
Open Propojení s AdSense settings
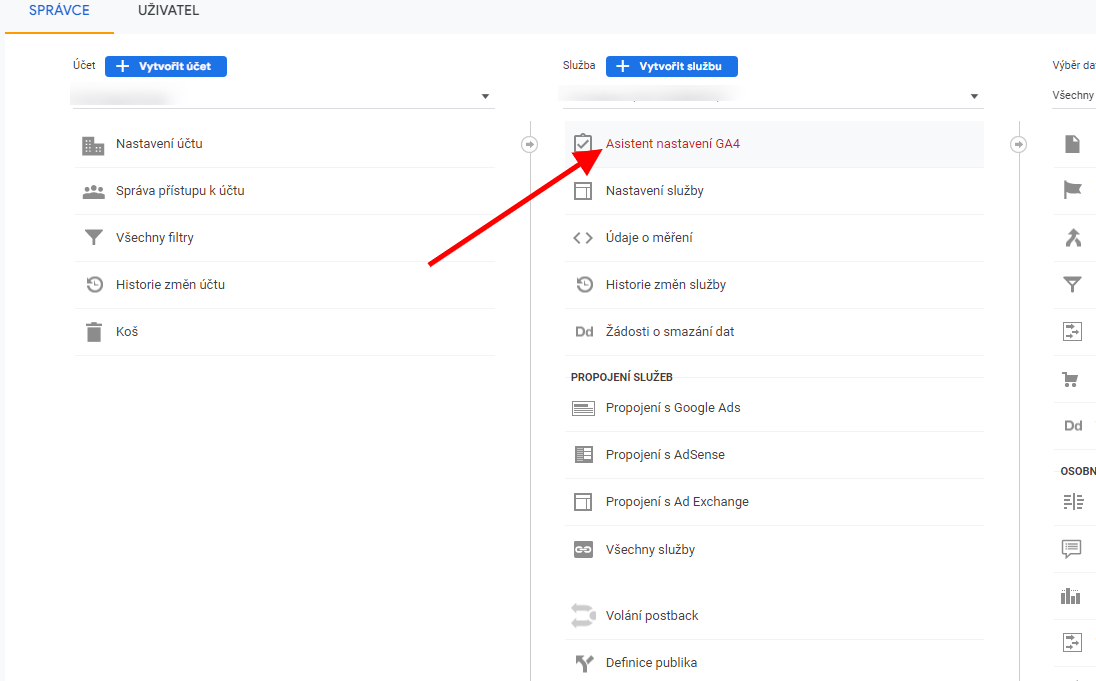tap(664, 455)
